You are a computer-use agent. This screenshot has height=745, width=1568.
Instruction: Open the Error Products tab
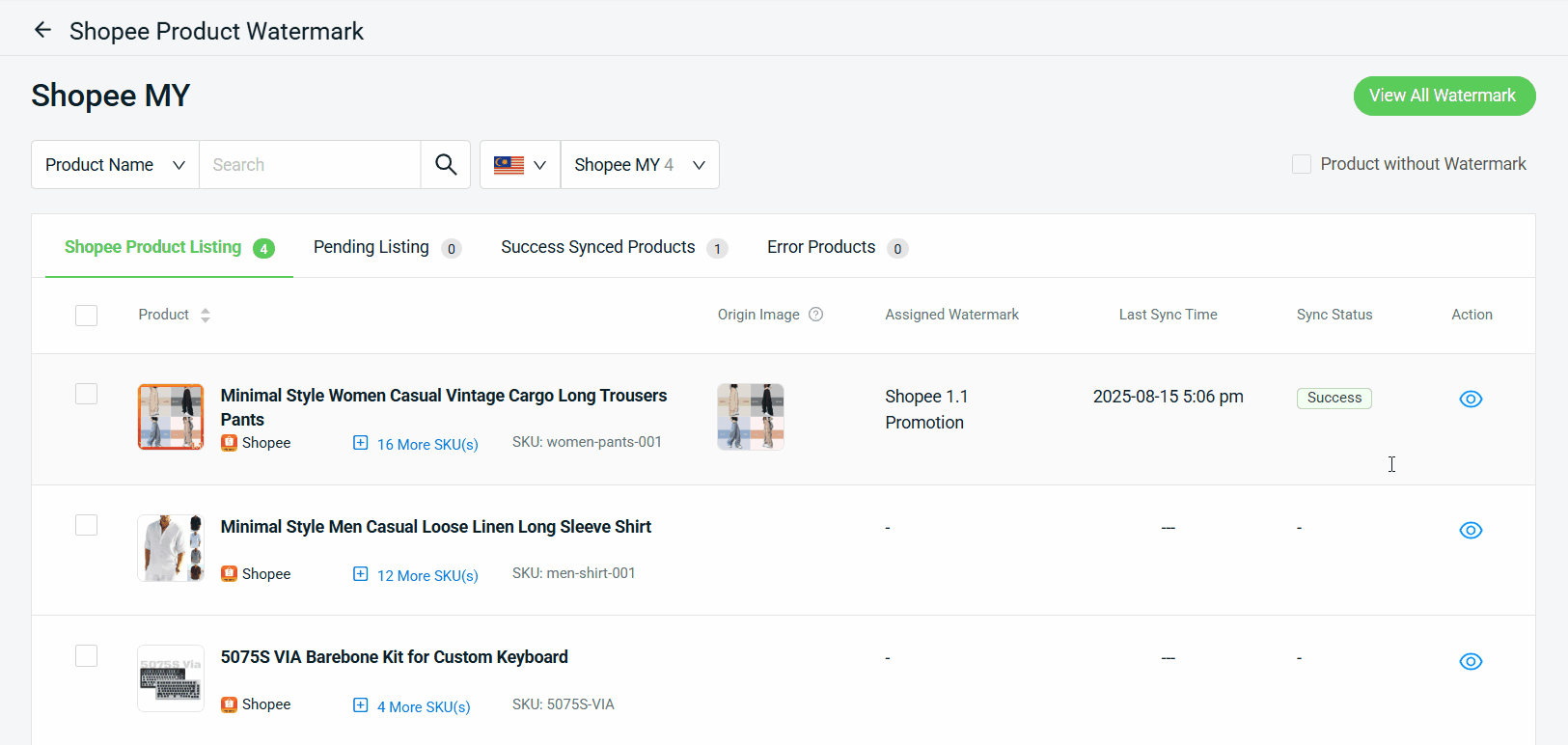point(837,247)
